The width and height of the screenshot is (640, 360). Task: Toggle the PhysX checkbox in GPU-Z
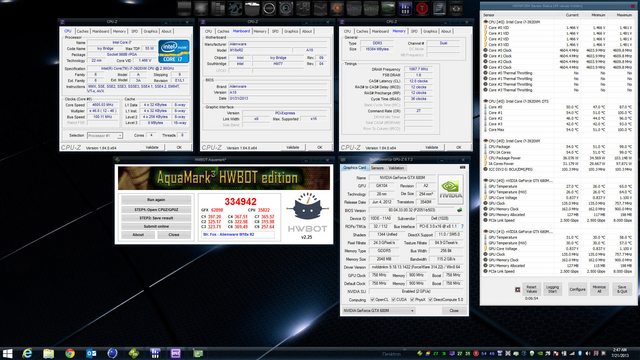click(412, 300)
